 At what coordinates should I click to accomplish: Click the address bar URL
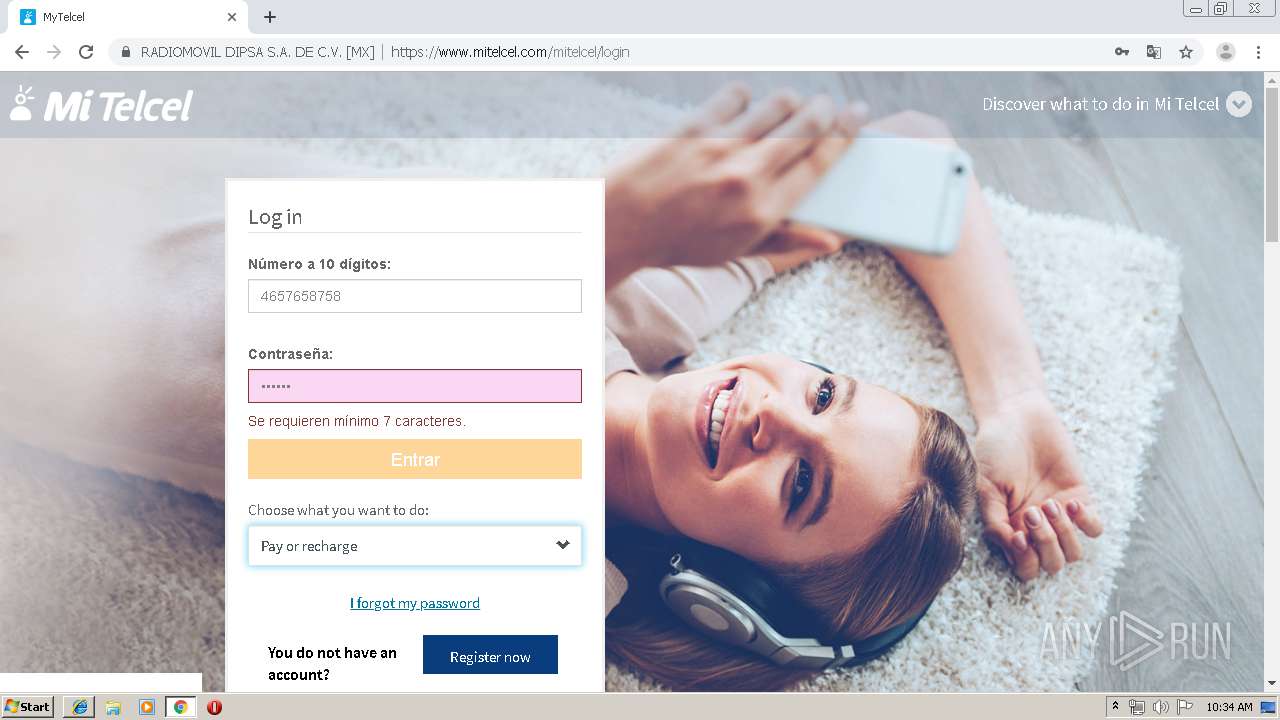coord(510,52)
